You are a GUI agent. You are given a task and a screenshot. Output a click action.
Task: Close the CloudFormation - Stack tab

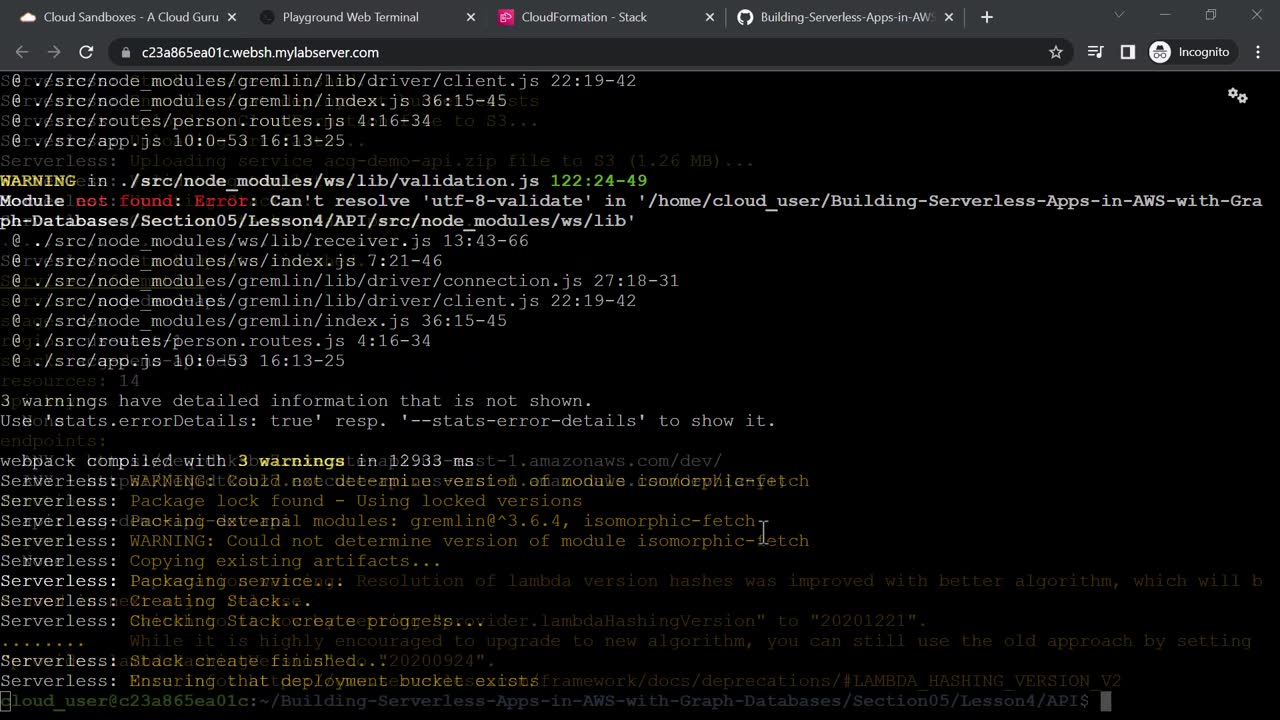click(x=710, y=17)
